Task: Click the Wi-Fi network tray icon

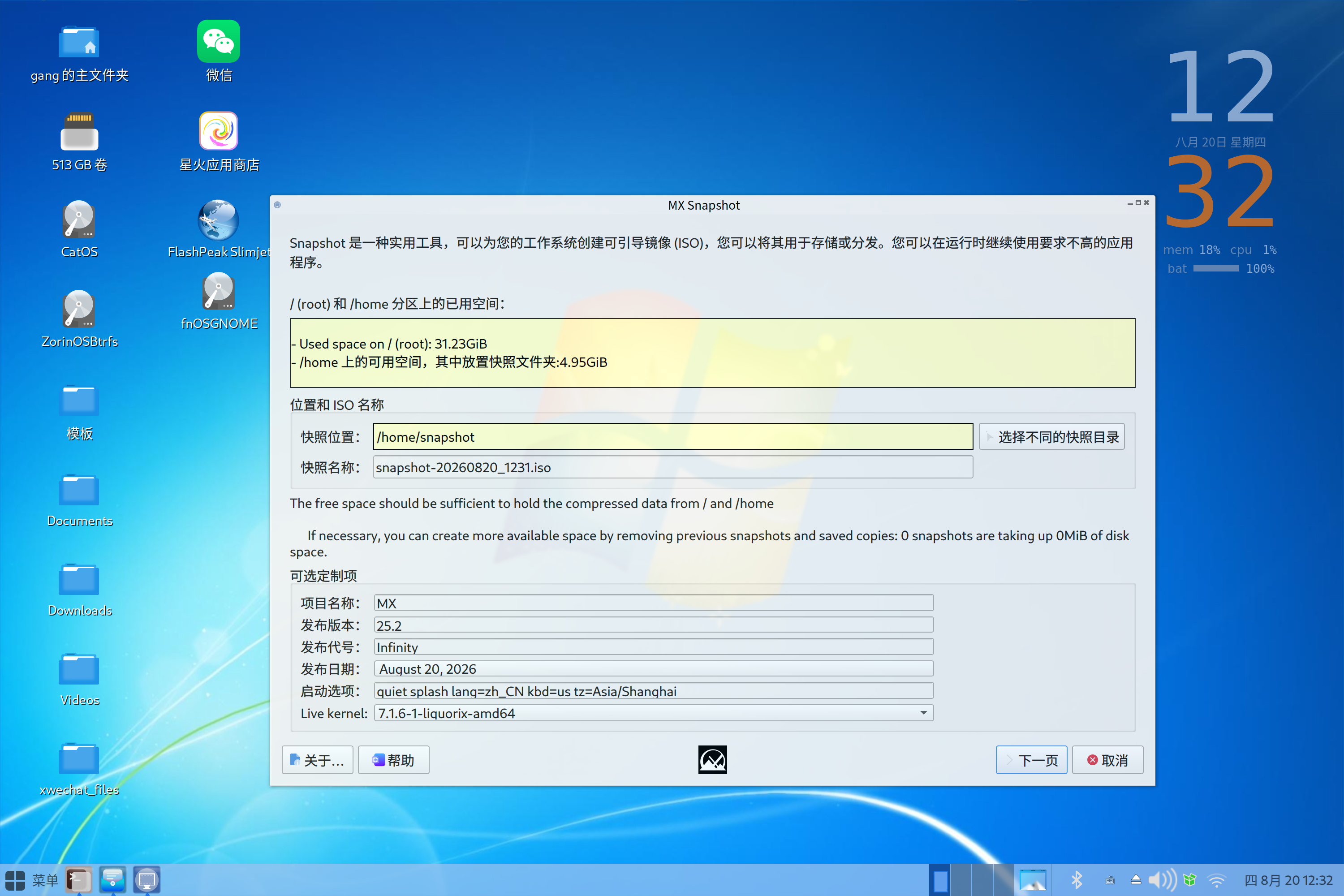Action: coord(1217,880)
